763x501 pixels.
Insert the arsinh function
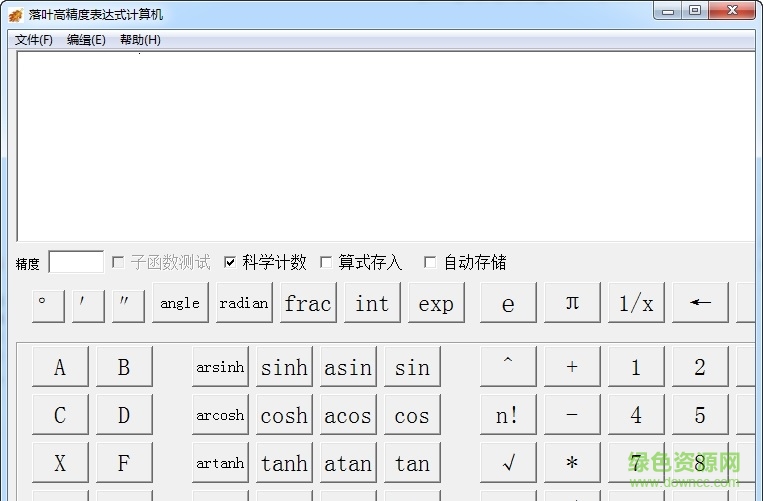220,366
